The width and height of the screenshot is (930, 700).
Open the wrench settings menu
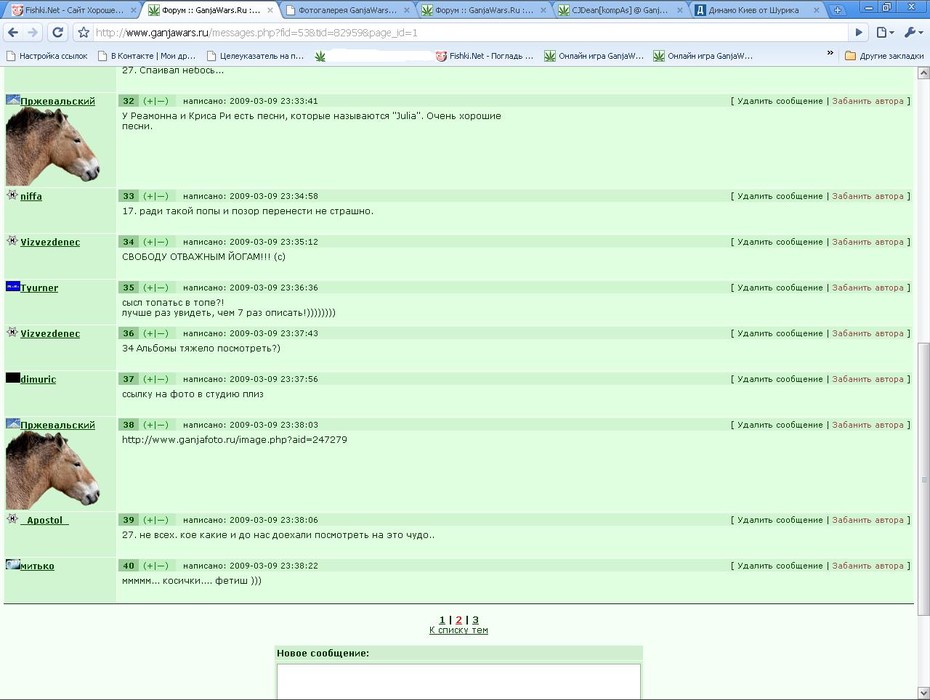(x=913, y=33)
